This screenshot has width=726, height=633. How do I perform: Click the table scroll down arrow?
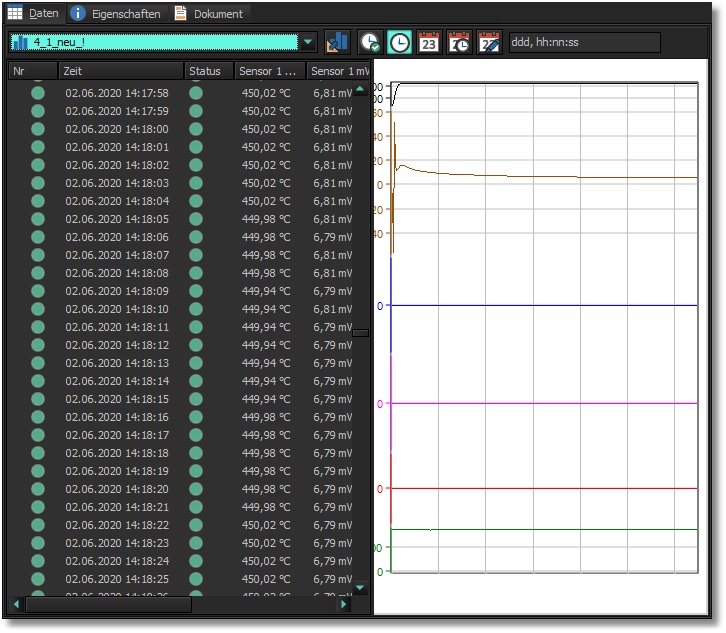pos(360,588)
